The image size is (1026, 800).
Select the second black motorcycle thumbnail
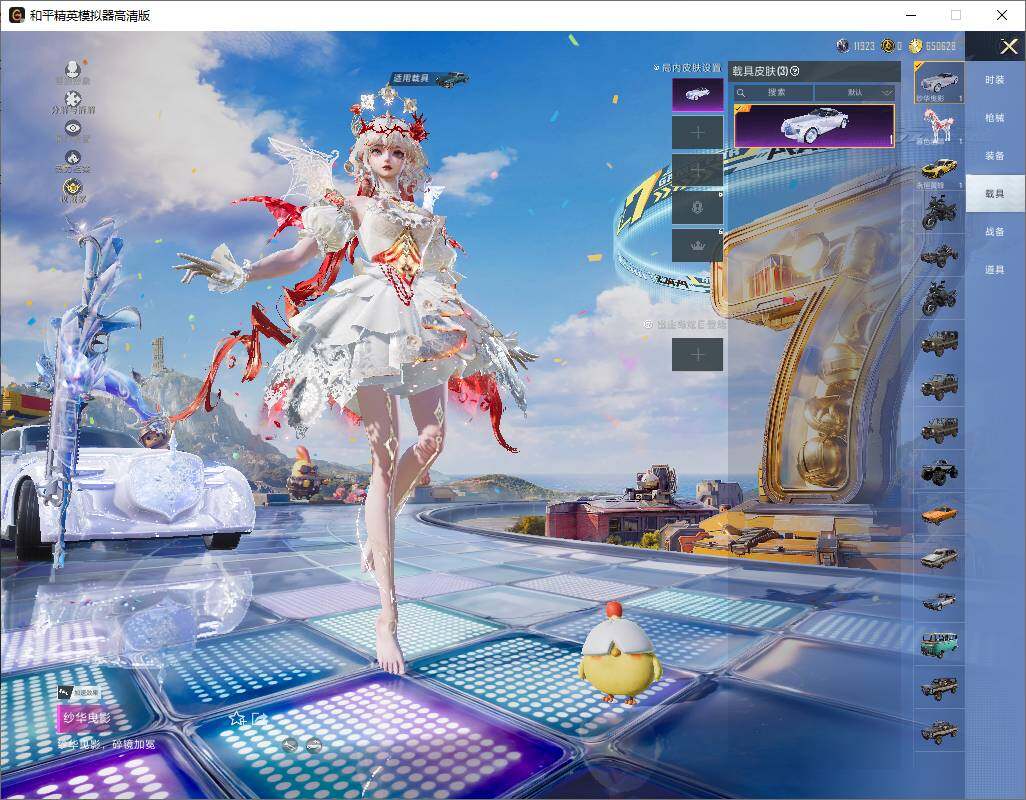coord(939,298)
